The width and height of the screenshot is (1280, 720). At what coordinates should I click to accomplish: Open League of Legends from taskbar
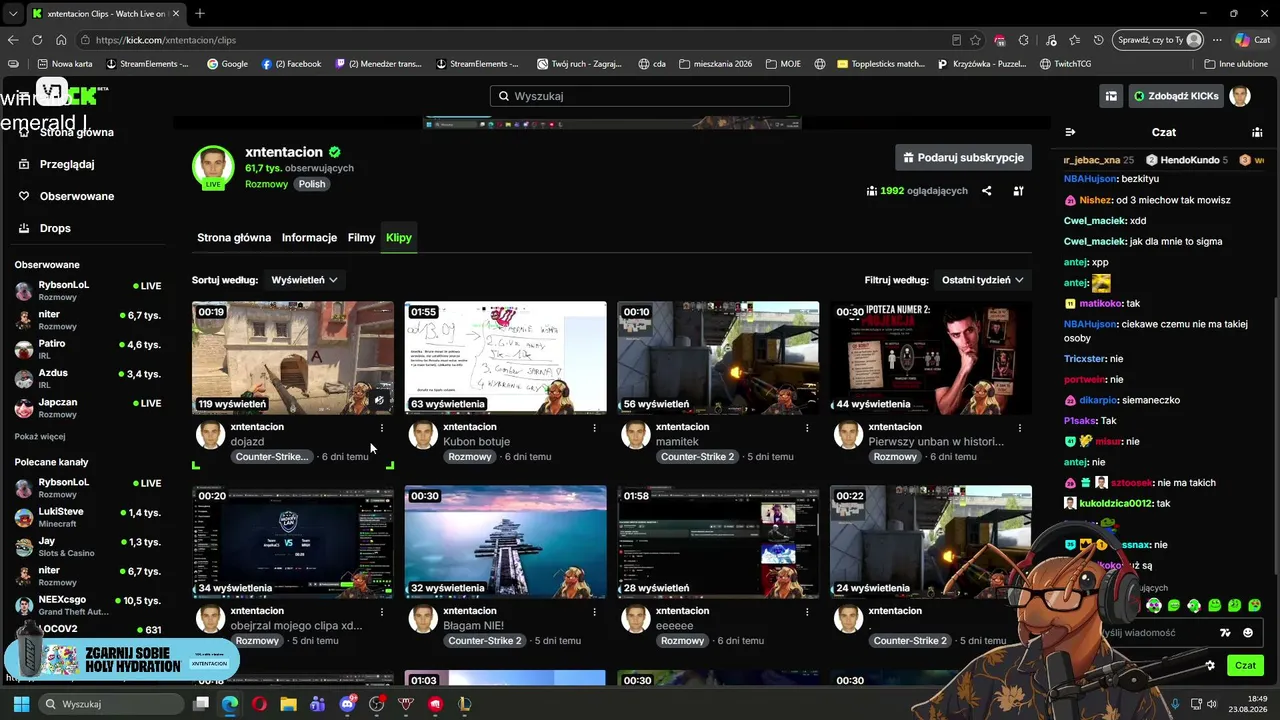pyautogui.click(x=464, y=704)
